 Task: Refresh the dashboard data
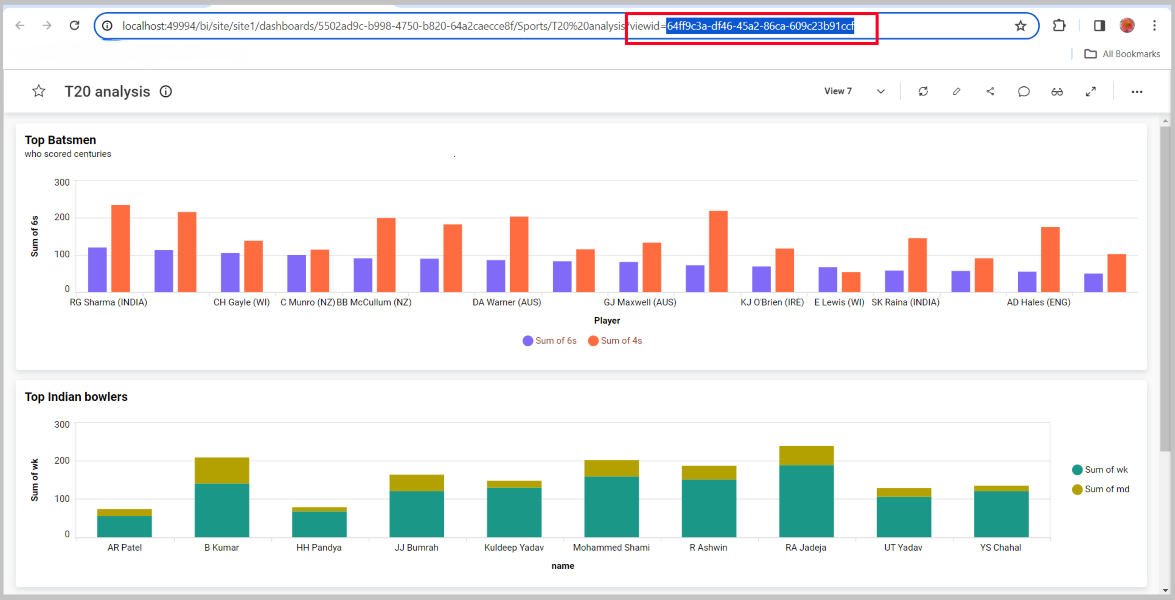(x=923, y=91)
